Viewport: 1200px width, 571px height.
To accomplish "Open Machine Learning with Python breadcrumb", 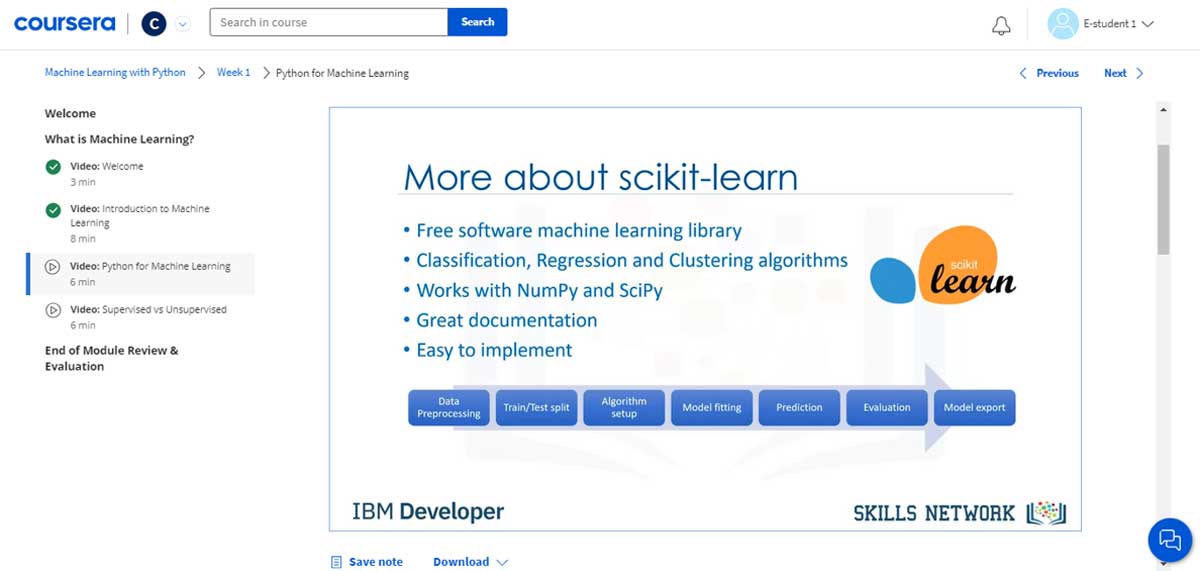I will pos(115,73).
